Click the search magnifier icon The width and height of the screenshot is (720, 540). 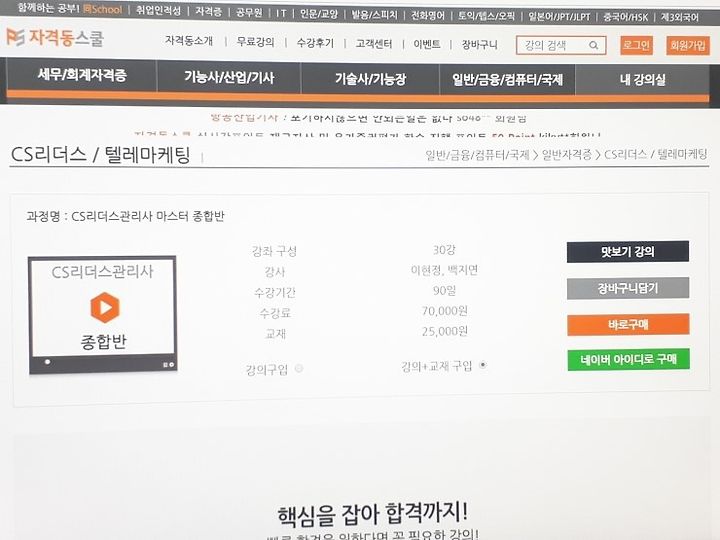tap(593, 45)
